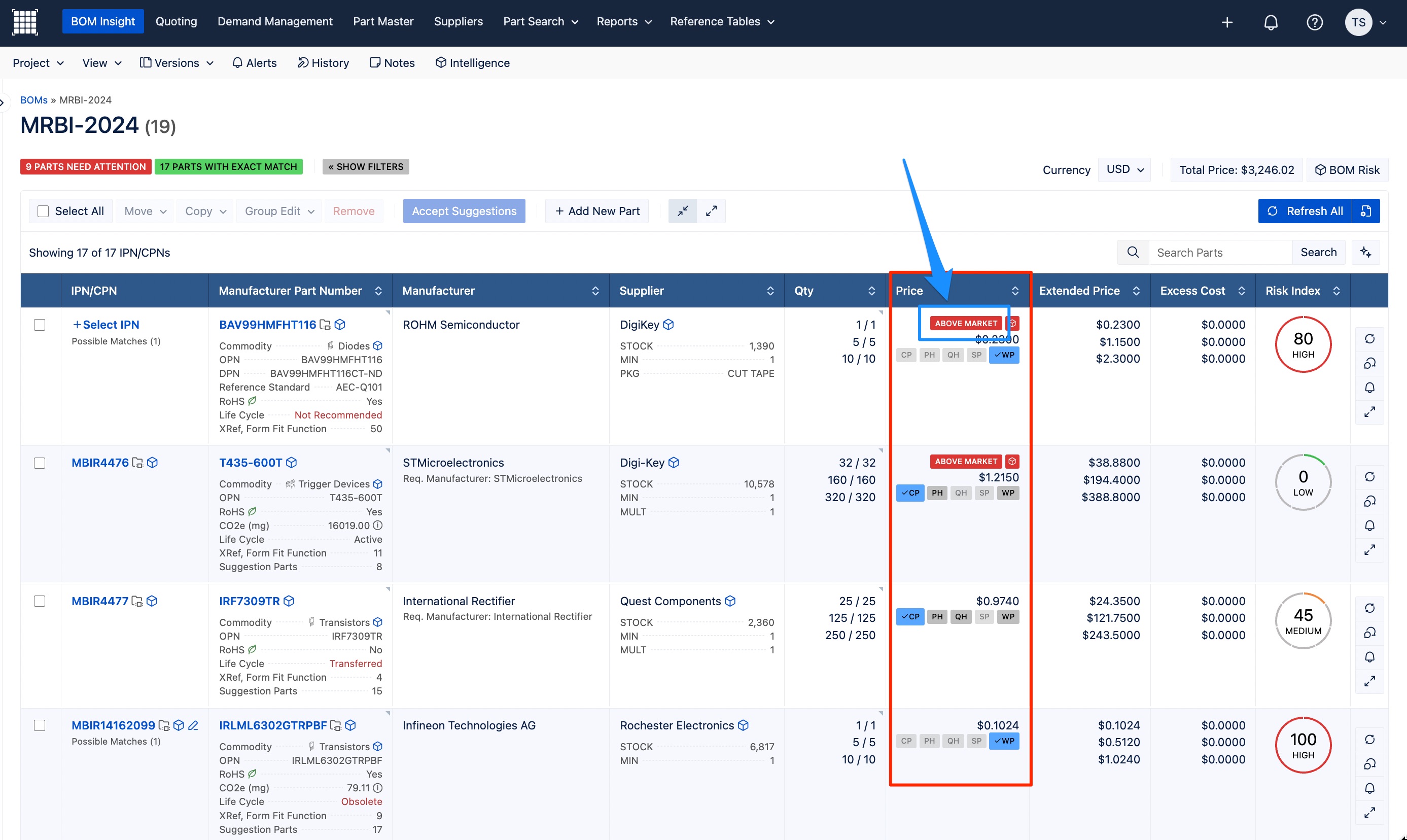Image resolution: width=1407 pixels, height=840 pixels.
Task: Go to the Part Master tab
Action: (383, 21)
